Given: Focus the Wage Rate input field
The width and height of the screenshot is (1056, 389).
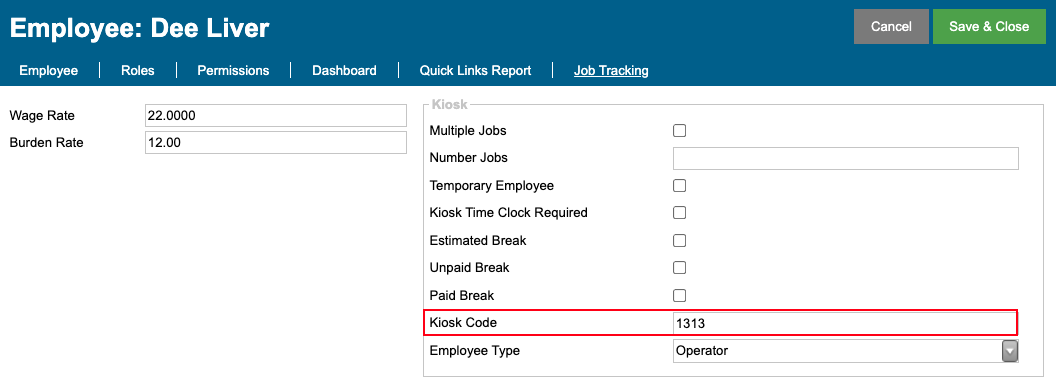Looking at the screenshot, I should pos(275,116).
